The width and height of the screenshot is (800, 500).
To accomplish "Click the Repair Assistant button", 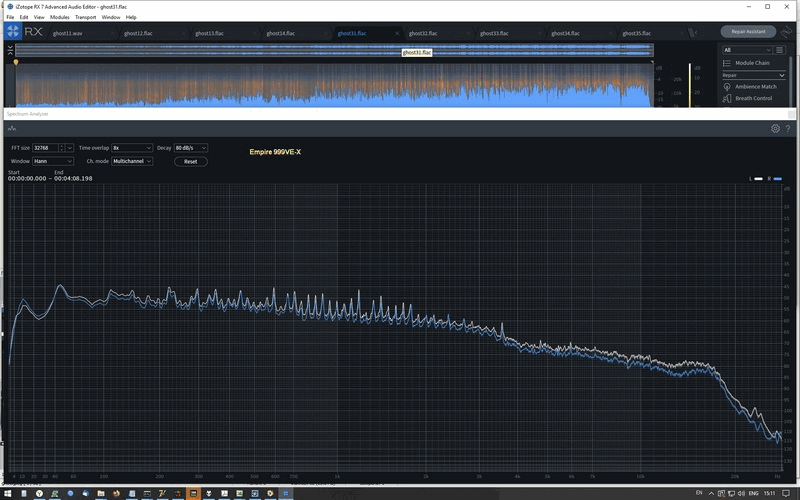I will (748, 32).
